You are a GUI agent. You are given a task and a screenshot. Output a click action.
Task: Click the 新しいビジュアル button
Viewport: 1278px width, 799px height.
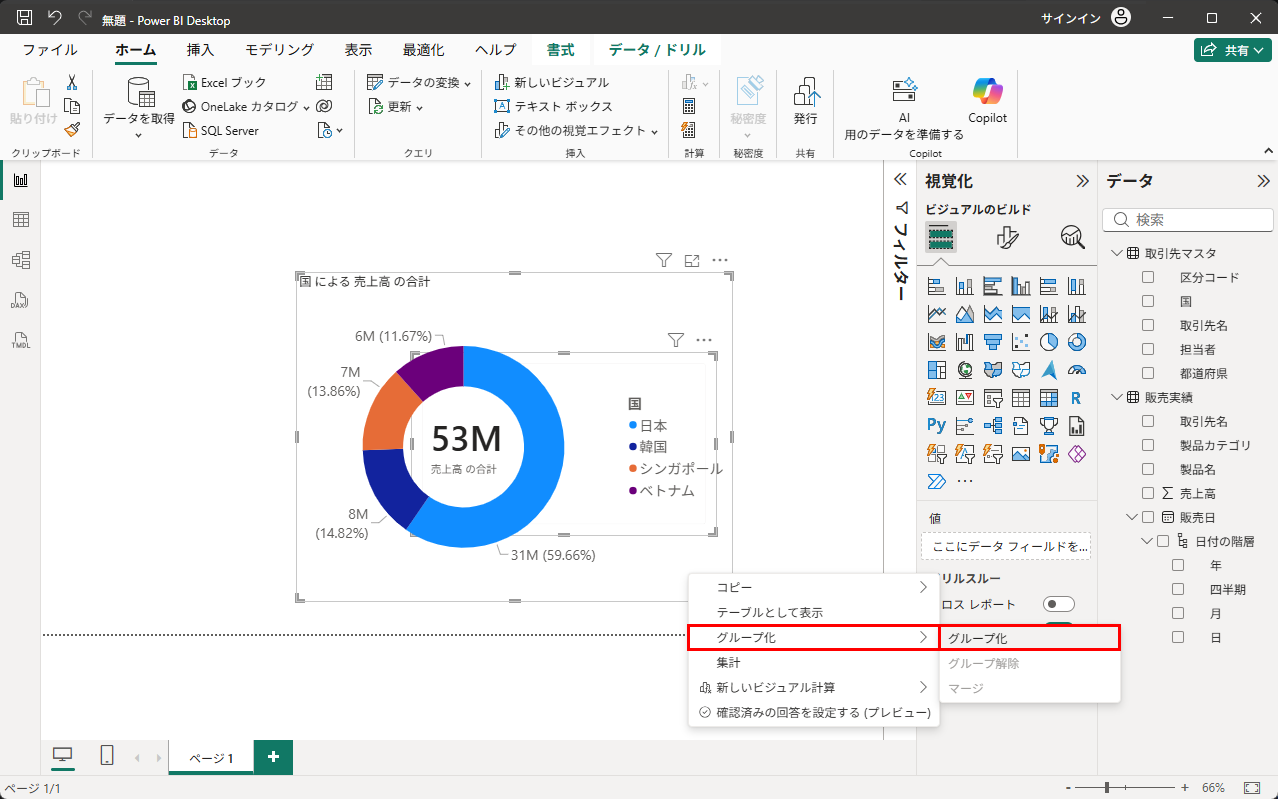[x=551, y=82]
